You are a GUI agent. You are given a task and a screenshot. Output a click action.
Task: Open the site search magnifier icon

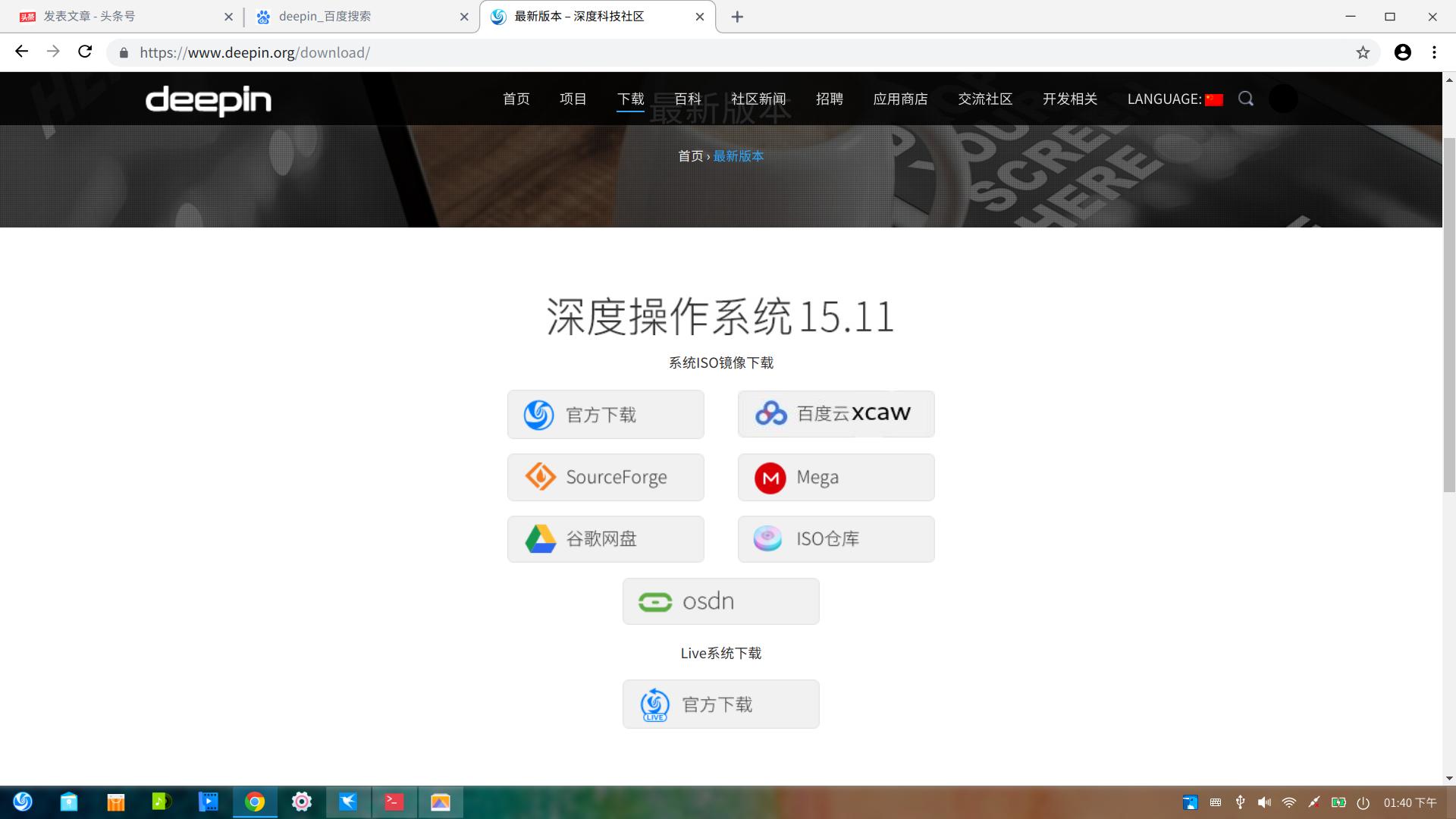click(1246, 99)
